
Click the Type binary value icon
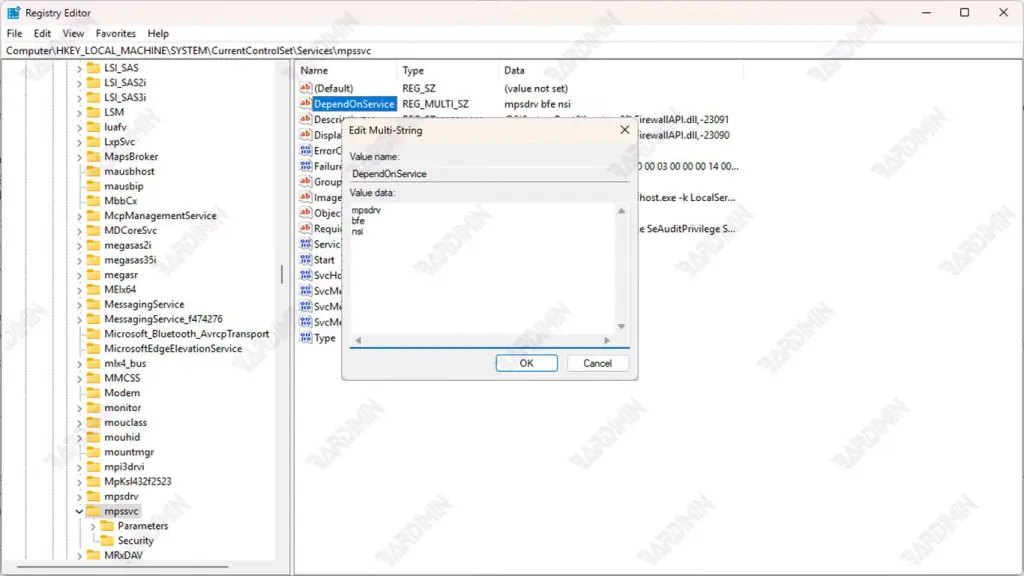point(305,338)
